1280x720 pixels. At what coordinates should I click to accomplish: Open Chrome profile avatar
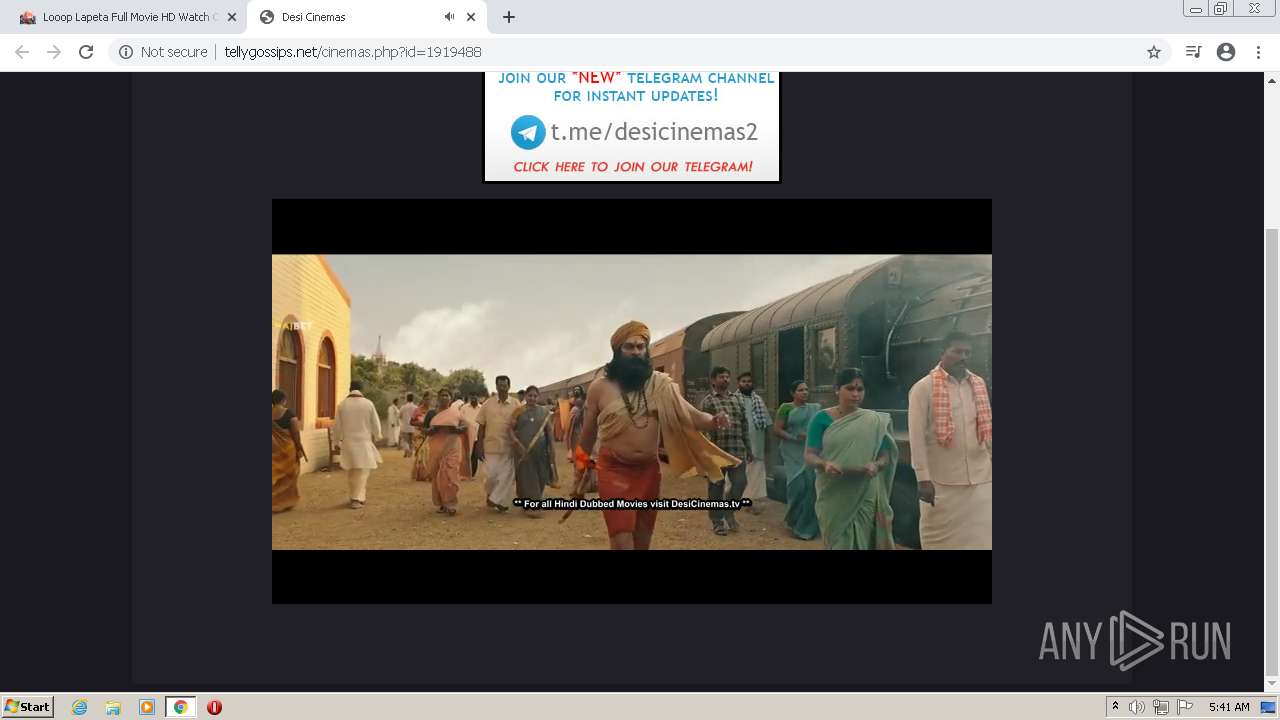(x=1226, y=52)
